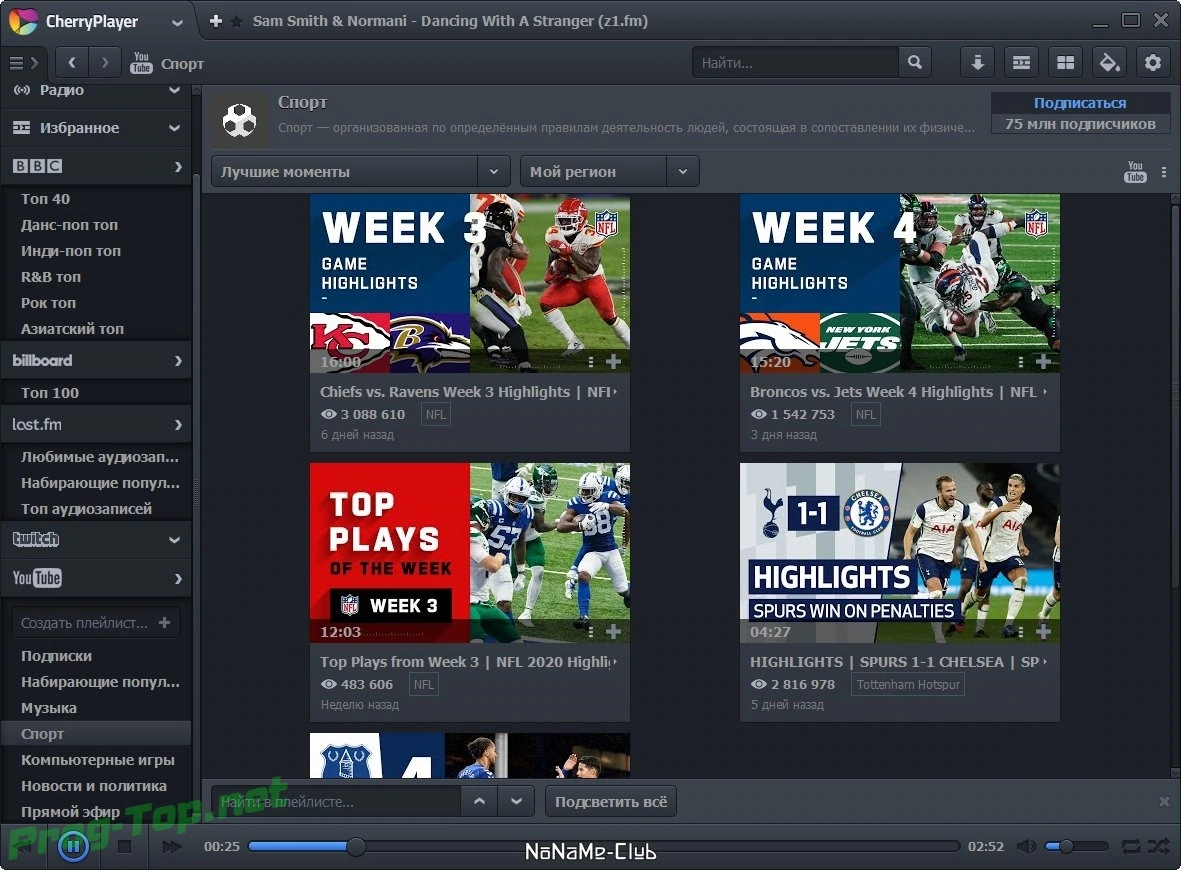Select Инди-поп топ in the sidebar
The image size is (1181, 870).
[71, 251]
